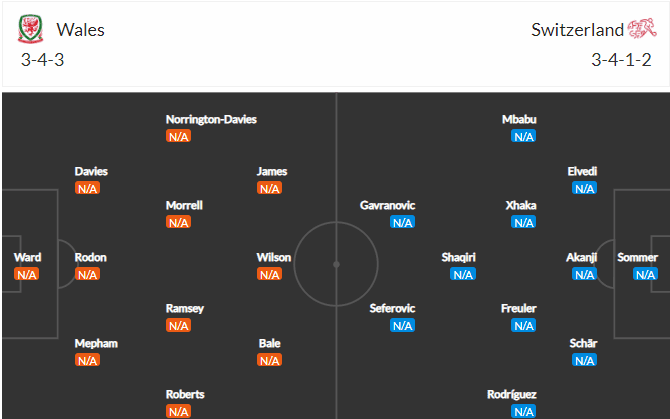Click the Wales team crest icon
670x419 pixels.
pyautogui.click(x=30, y=29)
